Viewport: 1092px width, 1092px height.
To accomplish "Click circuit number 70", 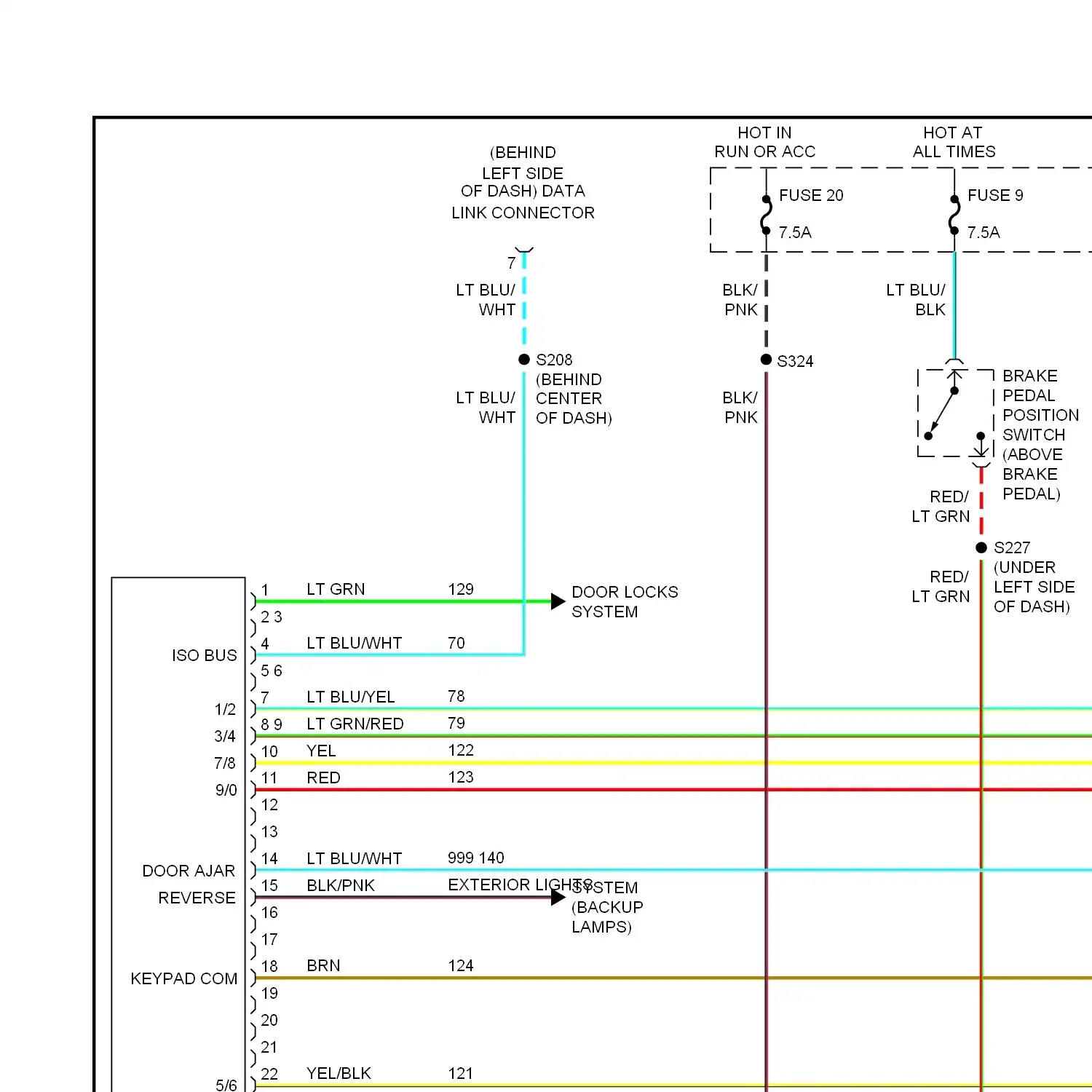I will coord(456,643).
